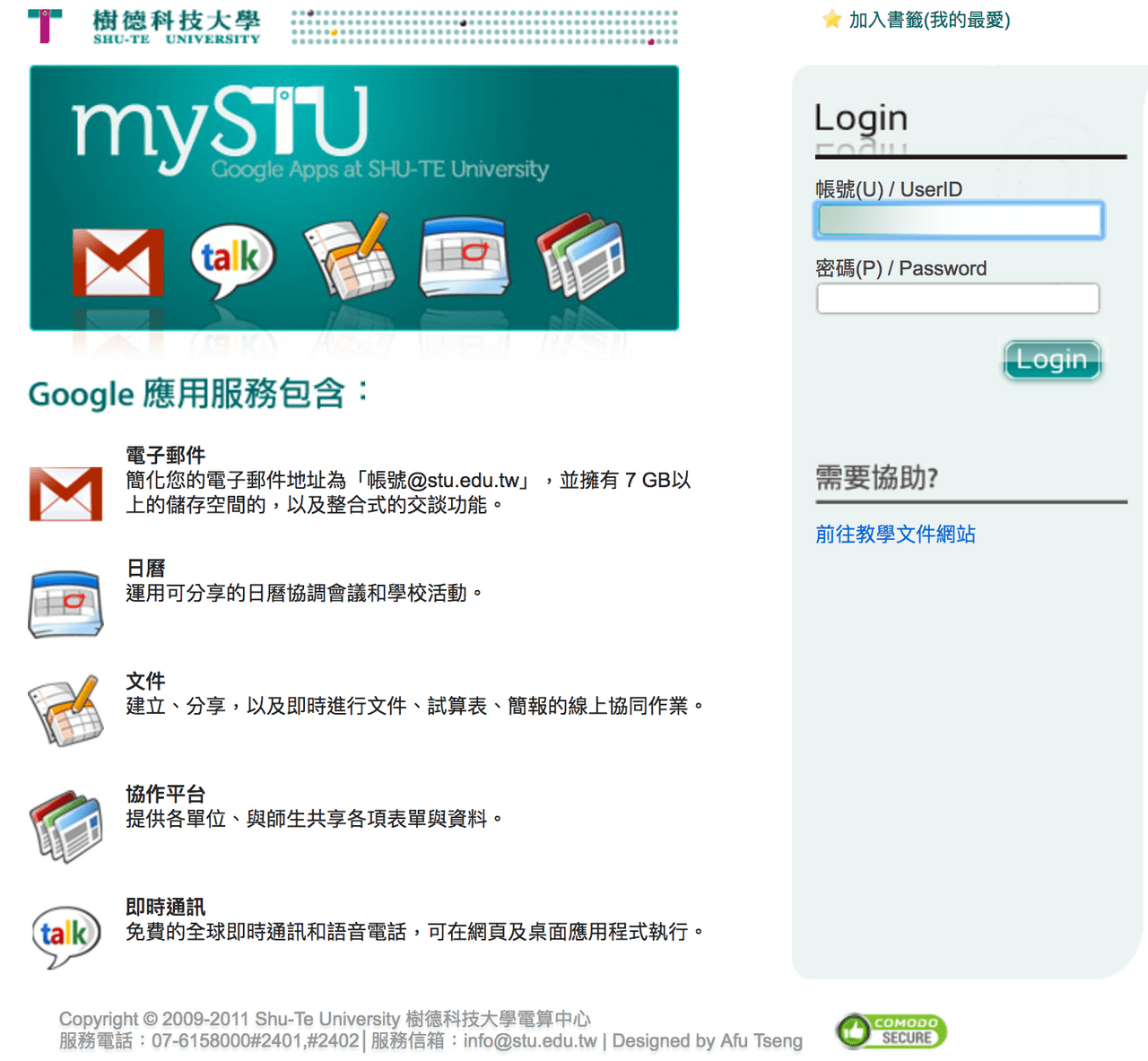Click the Copyright 2009-2011 Shu-Te University text
Image resolution: width=1148 pixels, height=1061 pixels.
[325, 1019]
